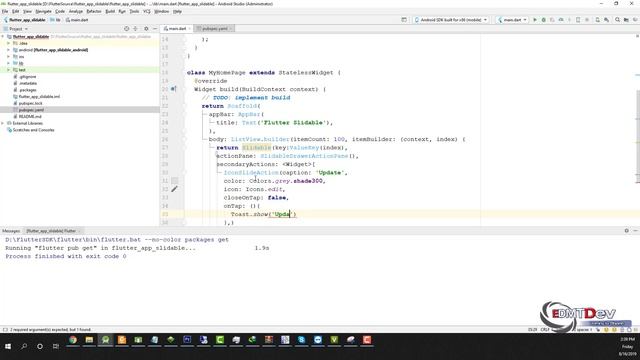Click the taskbar search icon
Screen dimensions: 640x360
[x=24, y=346]
